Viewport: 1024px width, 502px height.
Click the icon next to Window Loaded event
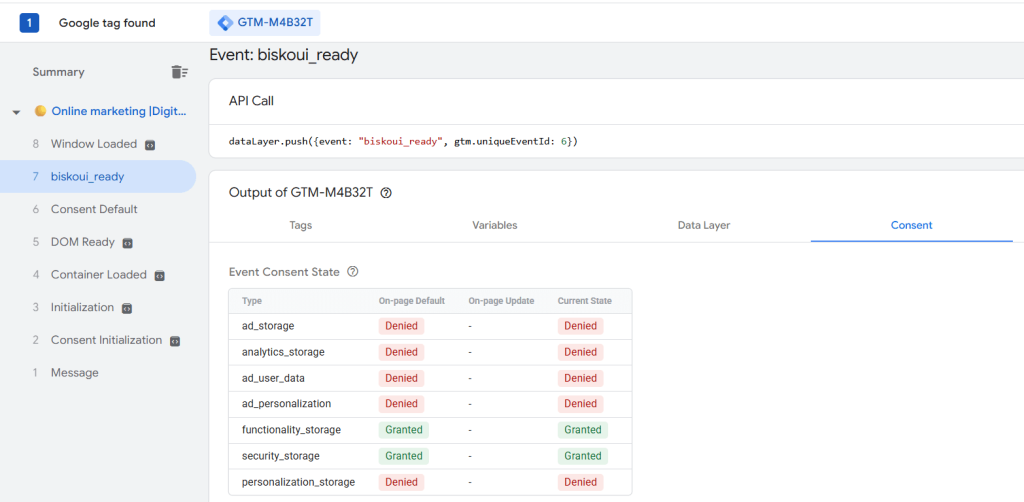(150, 145)
